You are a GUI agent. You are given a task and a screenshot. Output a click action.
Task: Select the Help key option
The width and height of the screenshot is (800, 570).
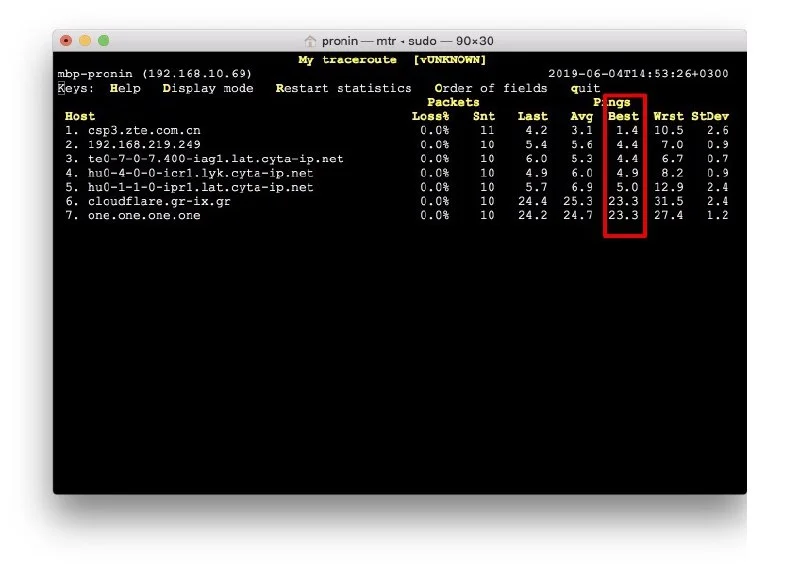click(125, 88)
